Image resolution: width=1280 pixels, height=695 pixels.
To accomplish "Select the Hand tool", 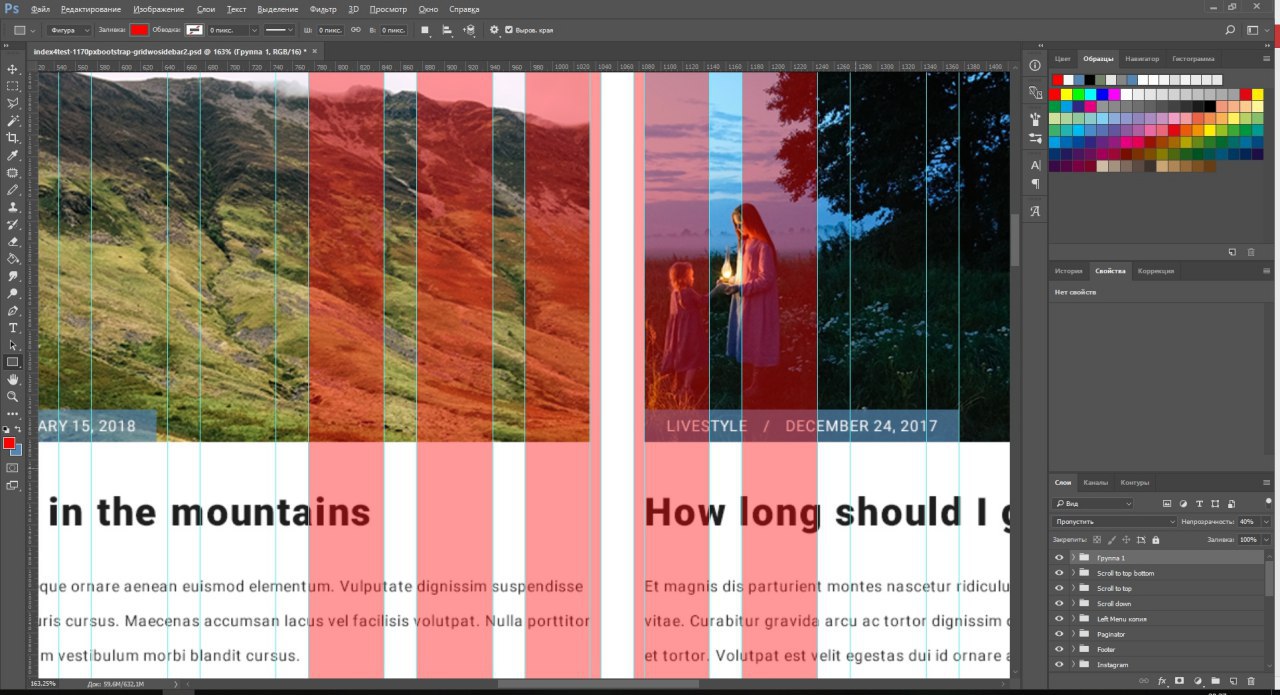I will point(13,379).
